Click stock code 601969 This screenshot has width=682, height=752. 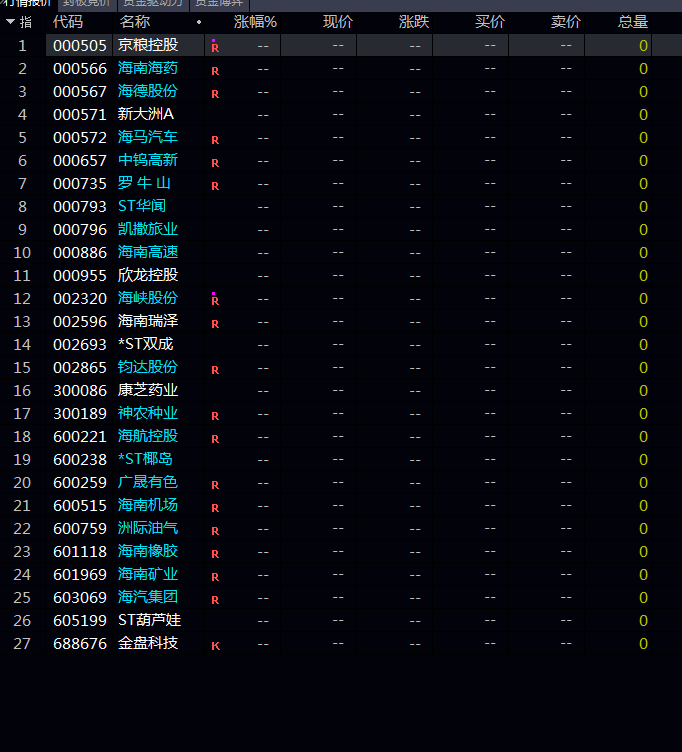point(80,575)
